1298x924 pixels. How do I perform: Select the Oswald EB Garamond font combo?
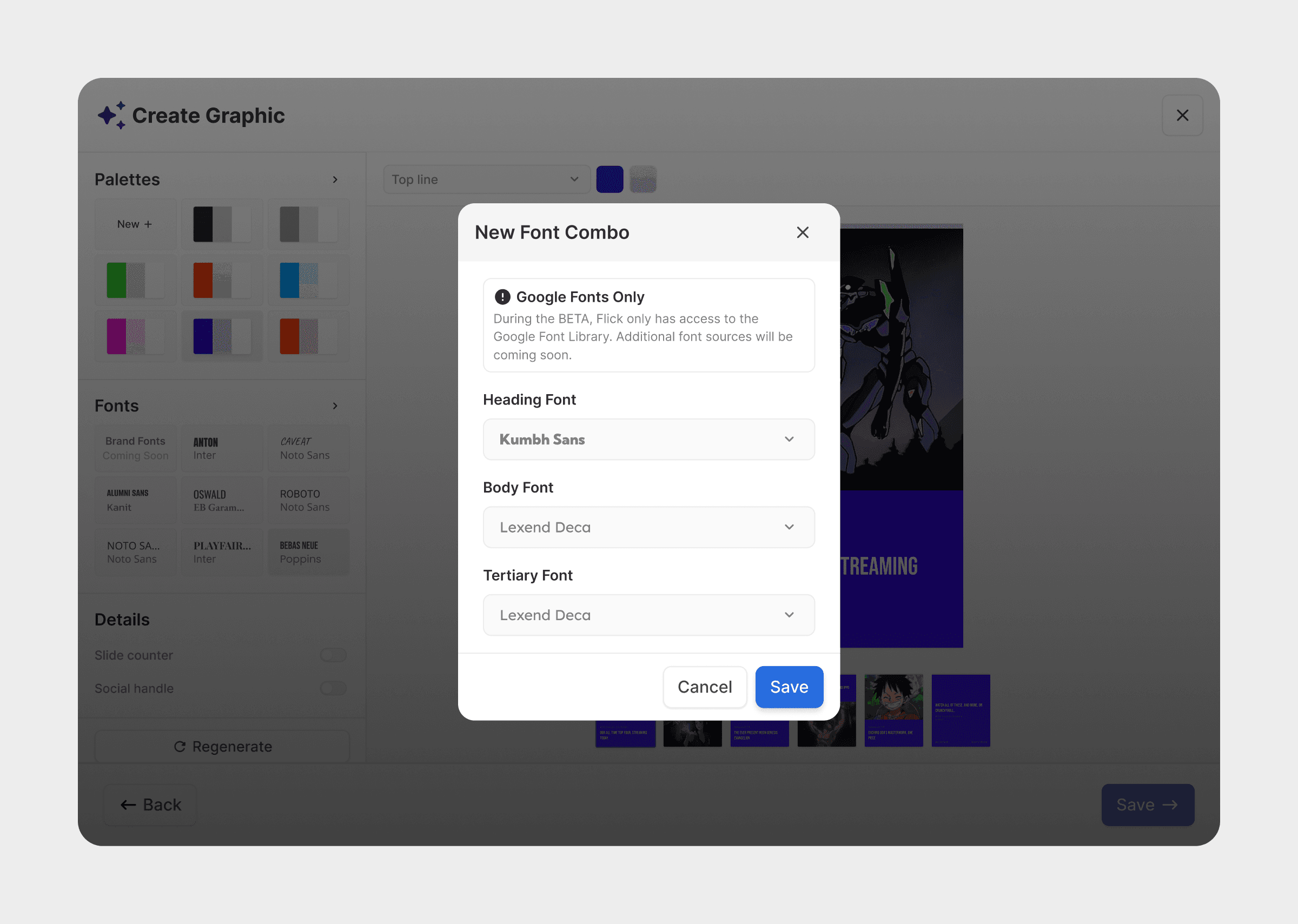pos(221,501)
